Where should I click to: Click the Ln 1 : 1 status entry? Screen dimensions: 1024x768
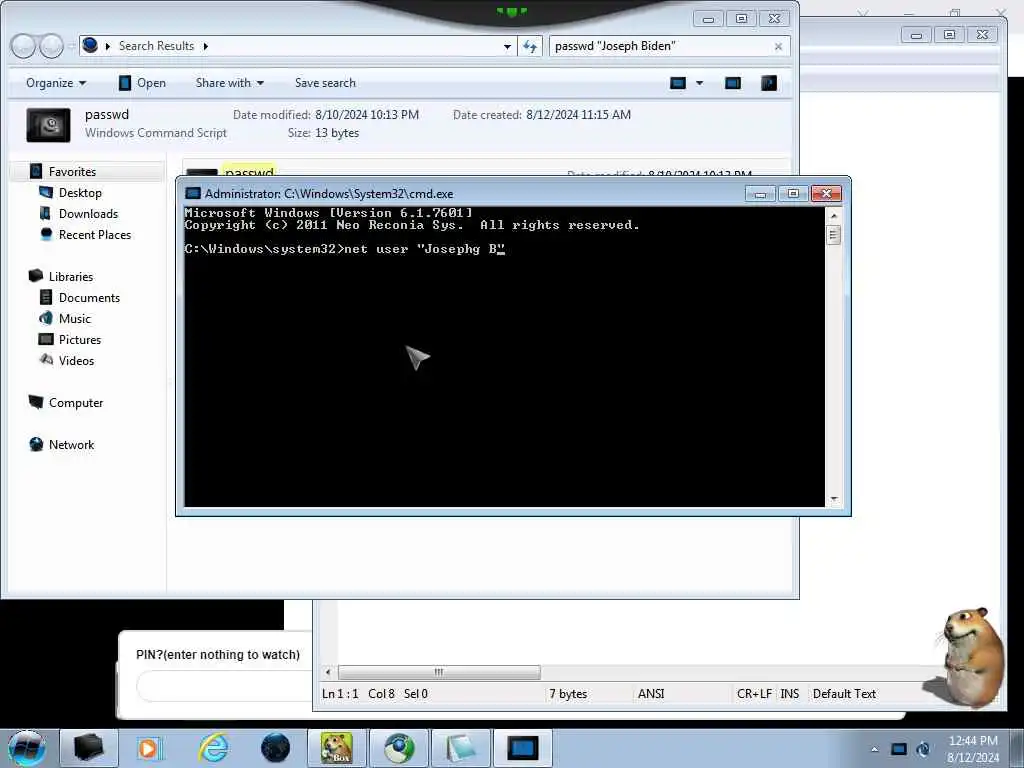pos(340,694)
